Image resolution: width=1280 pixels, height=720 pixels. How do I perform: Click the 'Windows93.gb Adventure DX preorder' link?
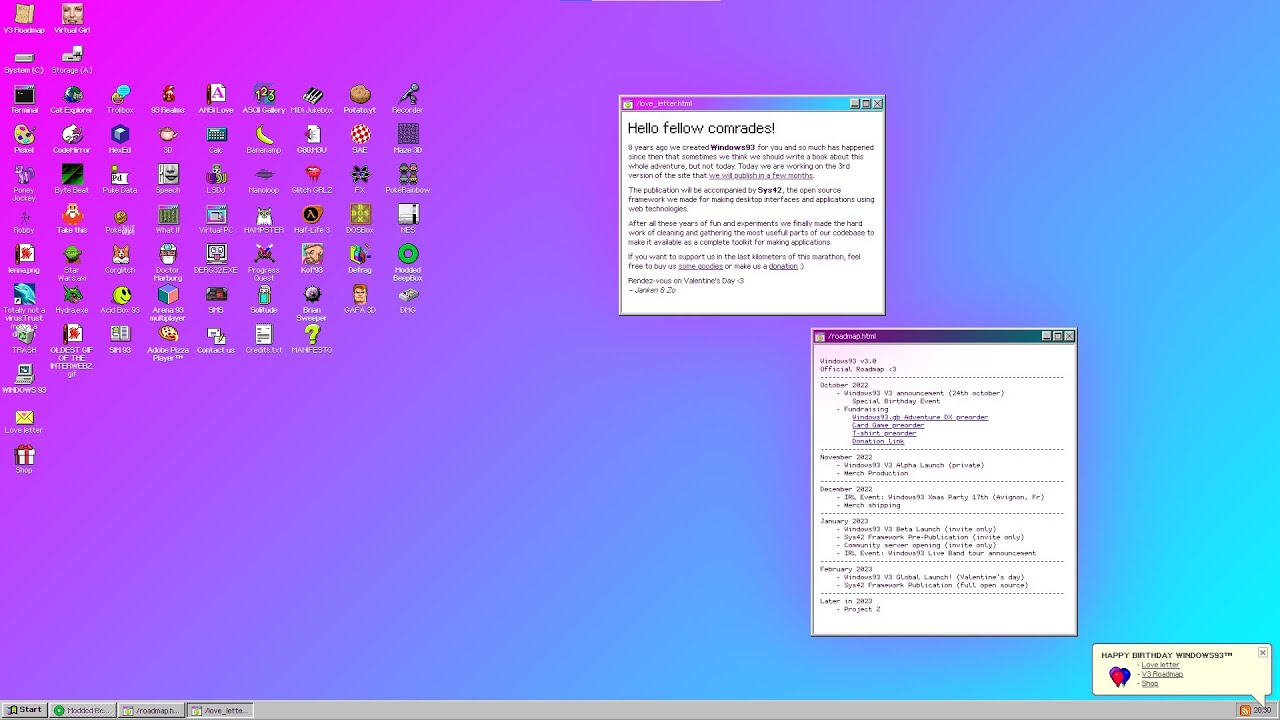[x=920, y=417]
